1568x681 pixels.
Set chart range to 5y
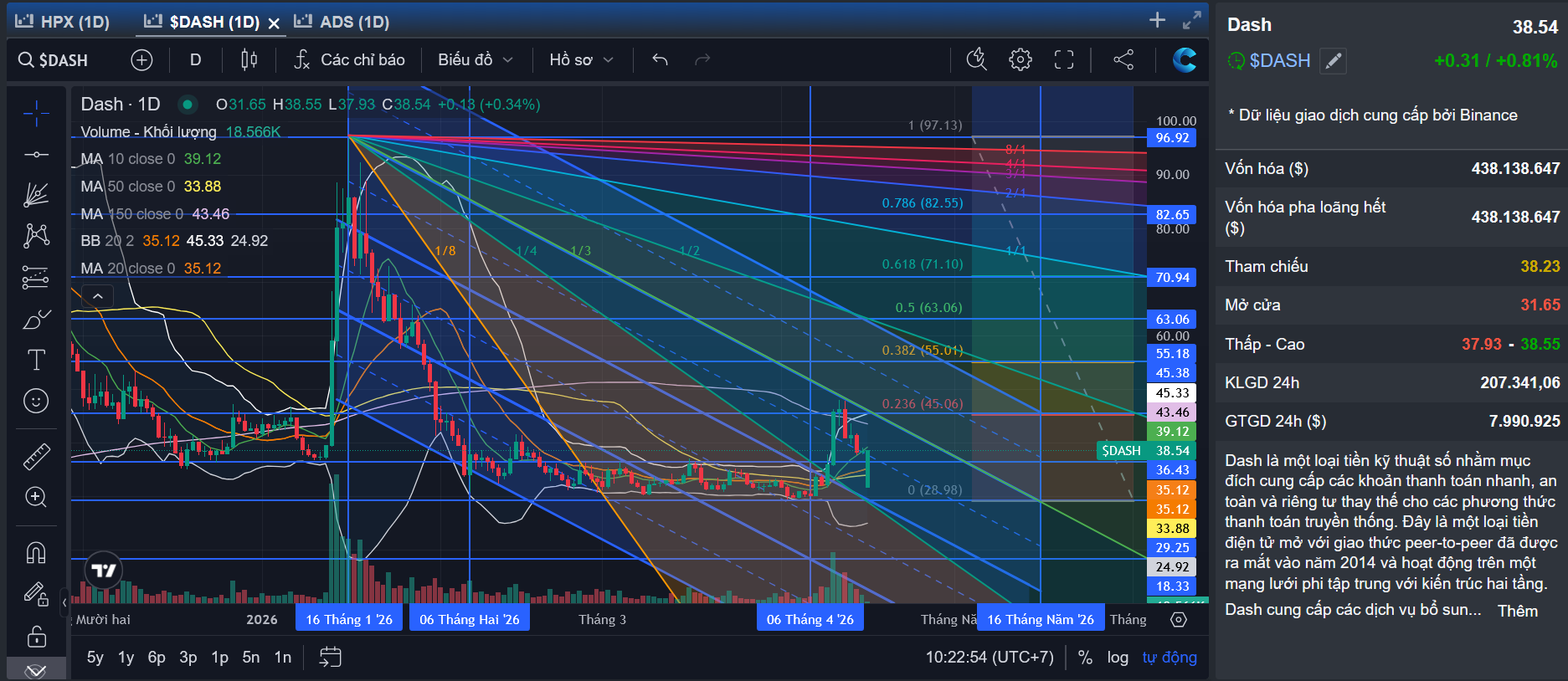95,658
